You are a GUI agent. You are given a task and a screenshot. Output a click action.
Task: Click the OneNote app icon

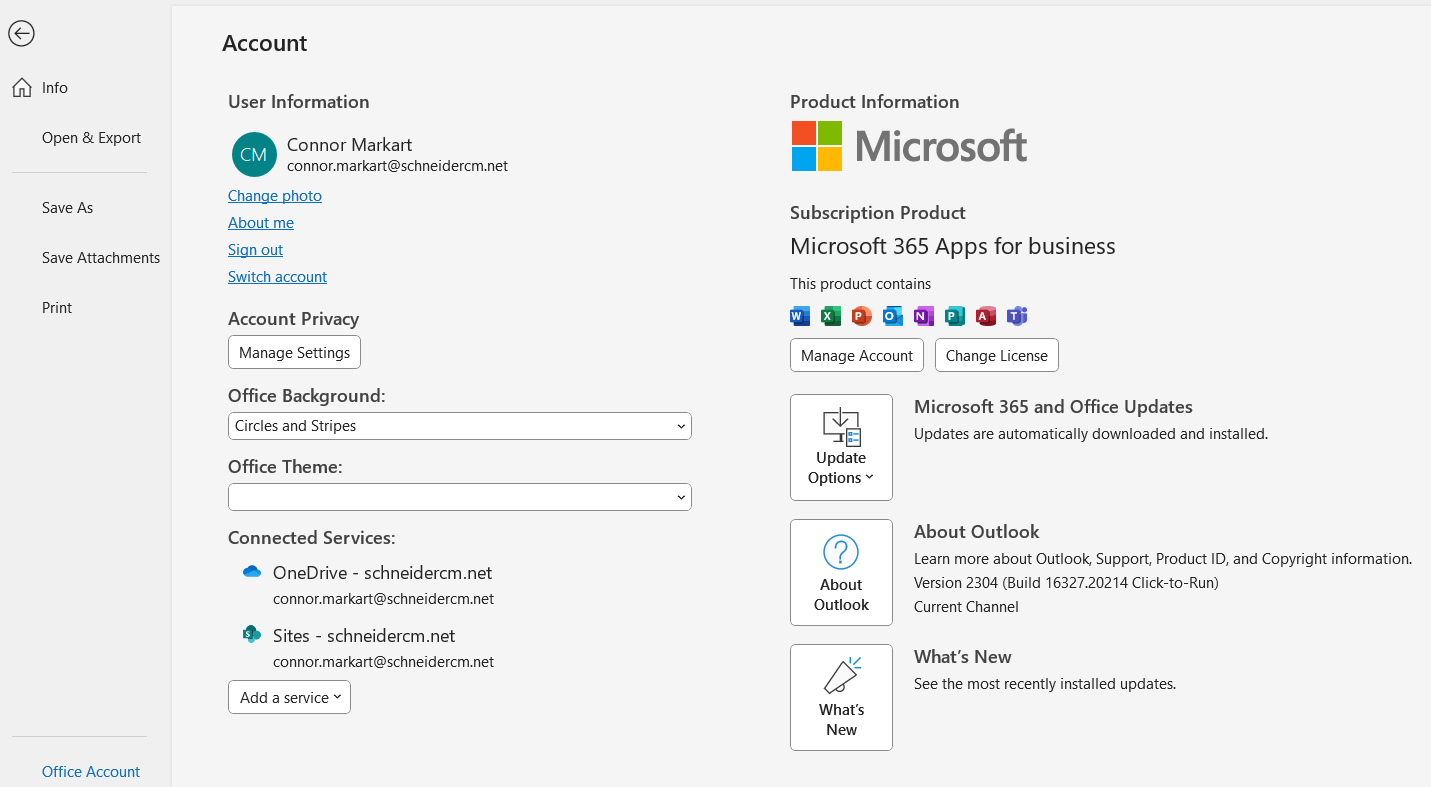[x=923, y=316]
